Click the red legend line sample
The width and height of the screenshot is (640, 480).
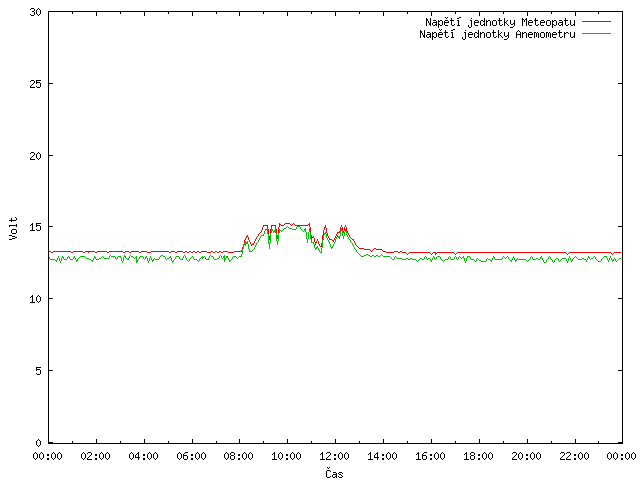596,21
